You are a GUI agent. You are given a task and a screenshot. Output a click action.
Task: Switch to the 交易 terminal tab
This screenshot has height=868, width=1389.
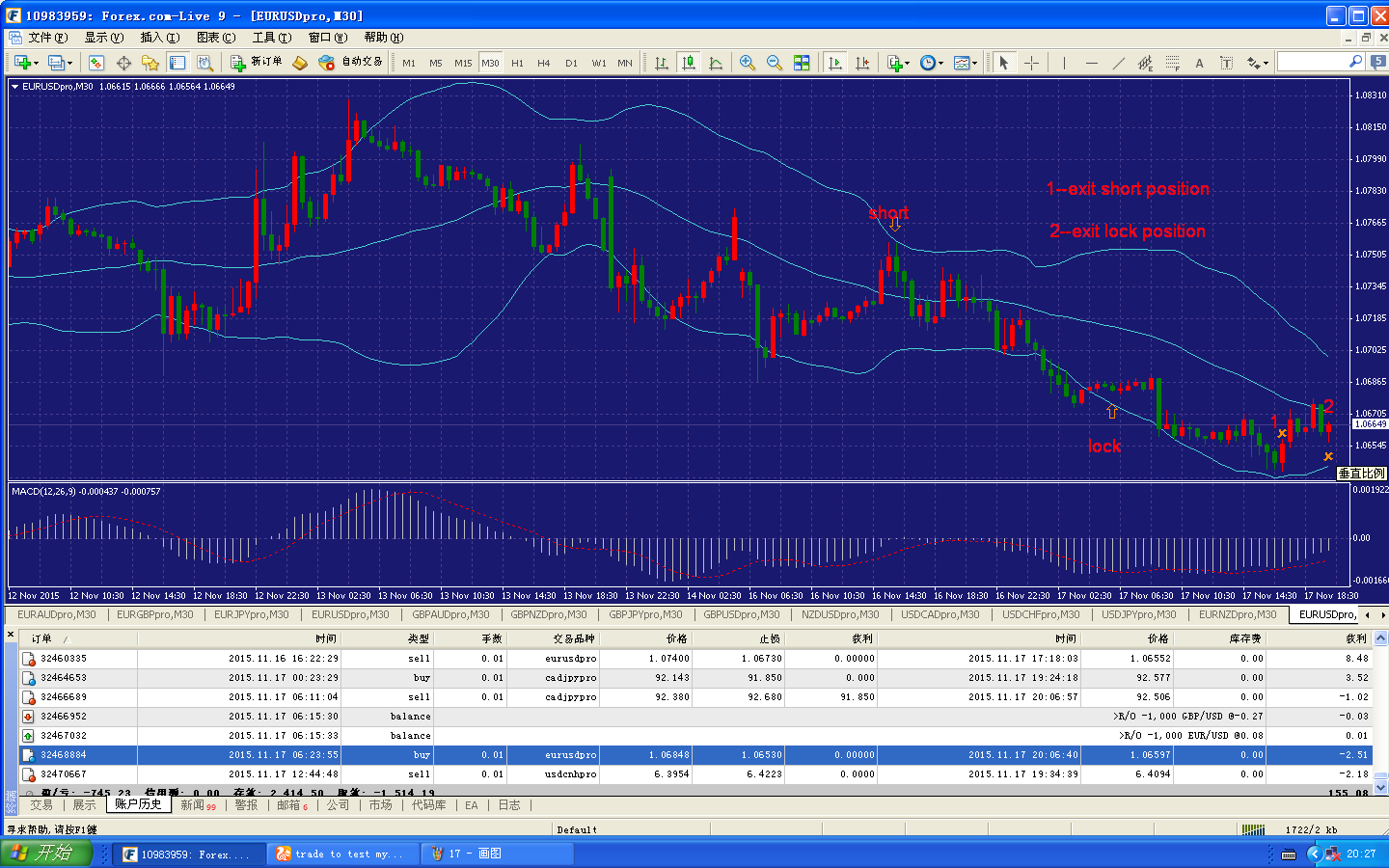pos(41,804)
